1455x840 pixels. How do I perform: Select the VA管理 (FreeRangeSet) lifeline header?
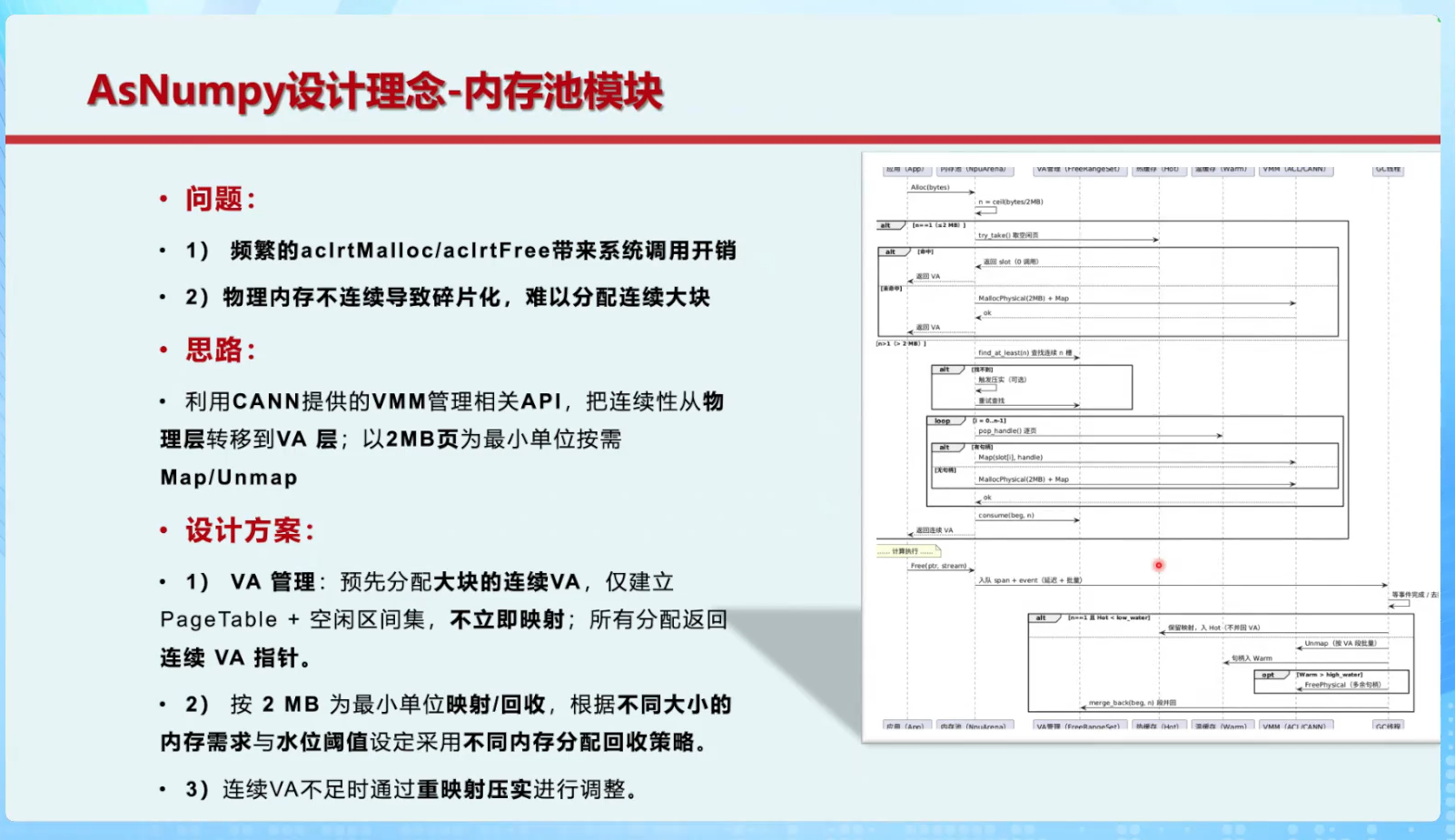(1079, 169)
